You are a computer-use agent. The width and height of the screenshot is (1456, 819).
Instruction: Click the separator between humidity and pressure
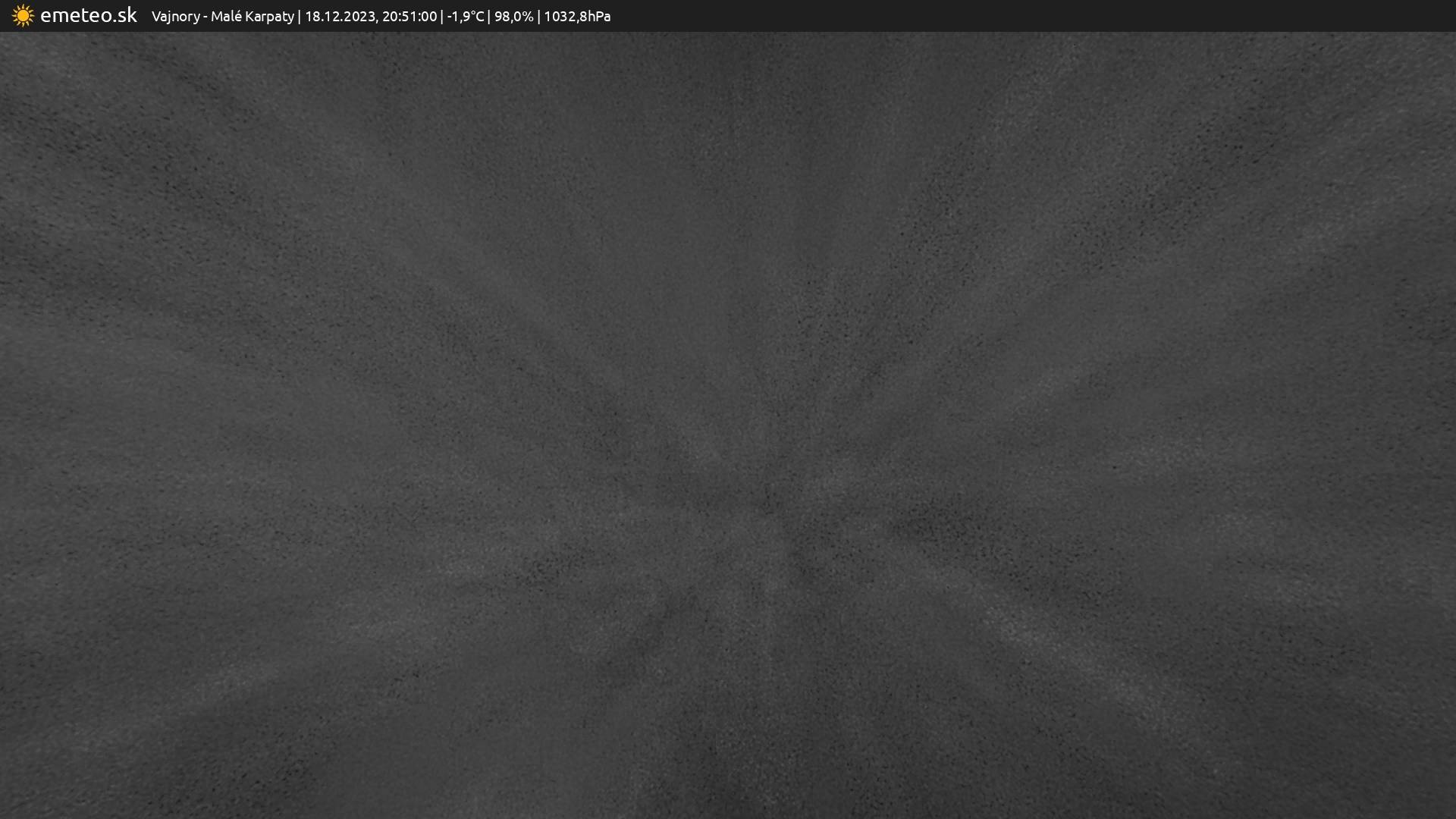[538, 16]
